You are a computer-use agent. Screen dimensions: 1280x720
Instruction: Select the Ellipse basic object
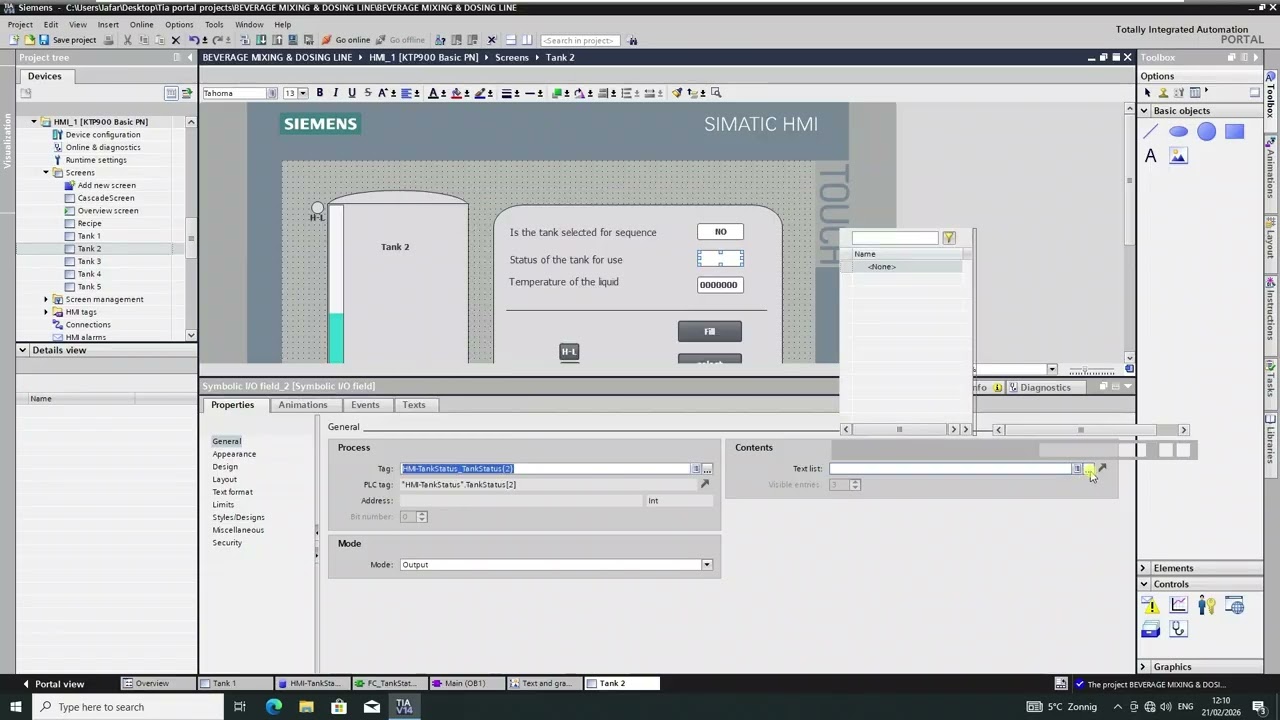point(1178,131)
